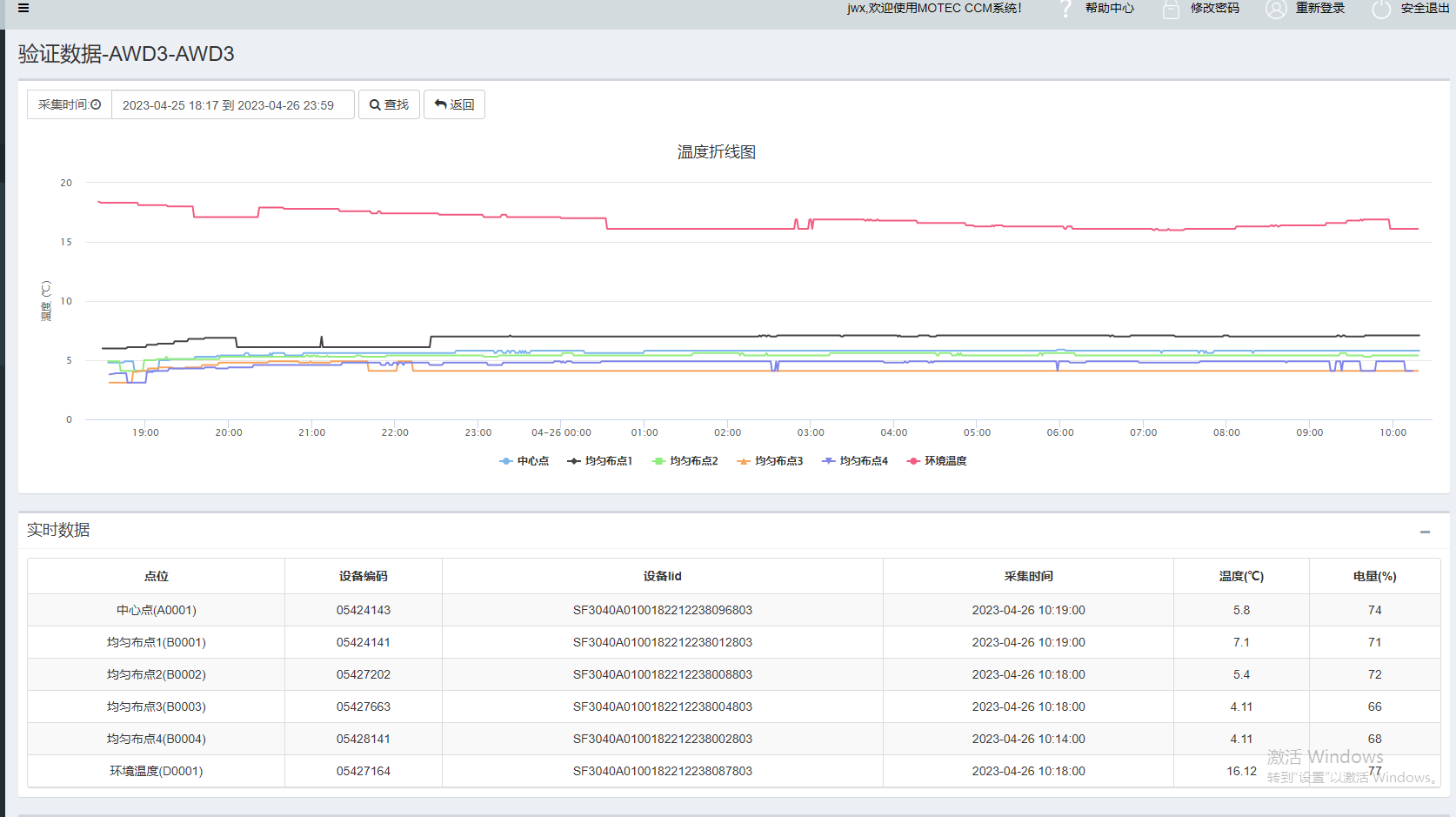Hide 环境温度 series via legend
The image size is (1456, 817).
(x=938, y=461)
